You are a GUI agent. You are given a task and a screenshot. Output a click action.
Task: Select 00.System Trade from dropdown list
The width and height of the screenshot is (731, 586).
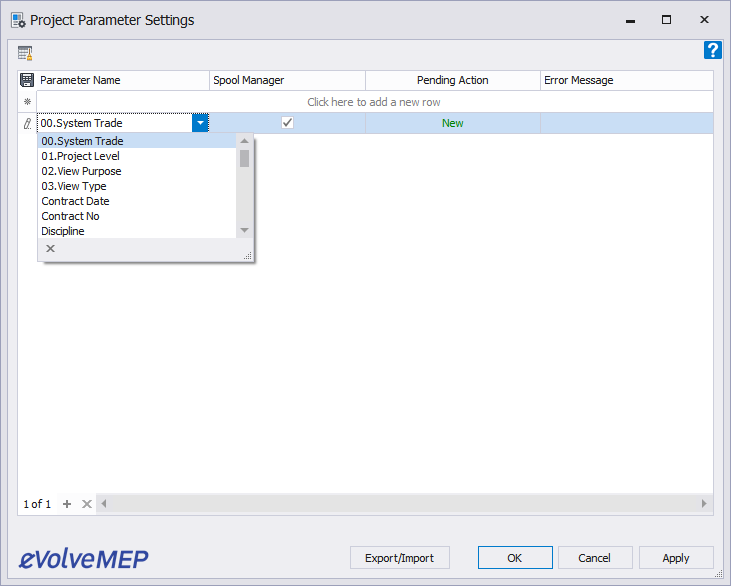pos(137,141)
